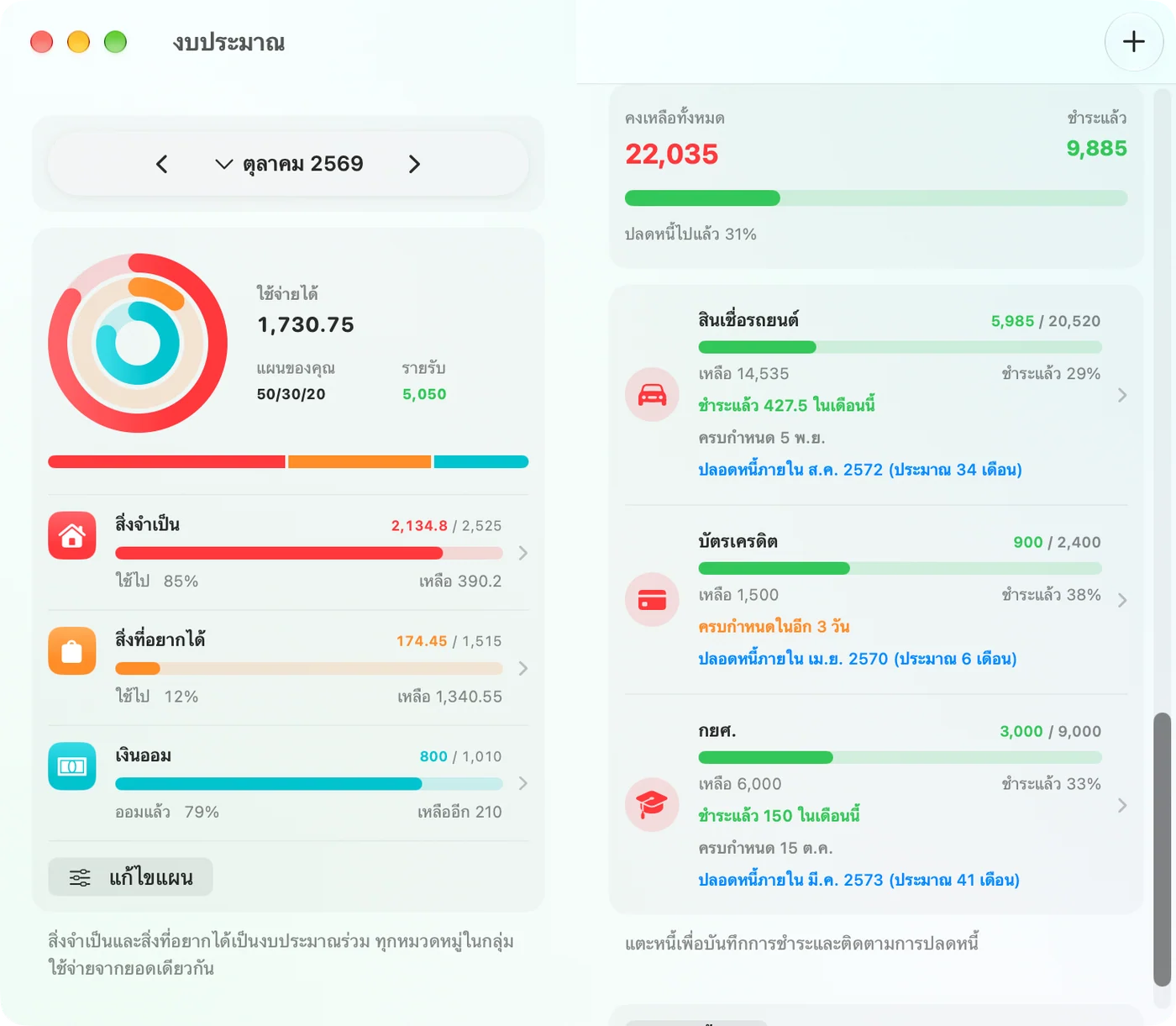1176x1026 pixels.
Task: Click the สิ่งจำเป็น red progress bar
Action: coord(309,553)
